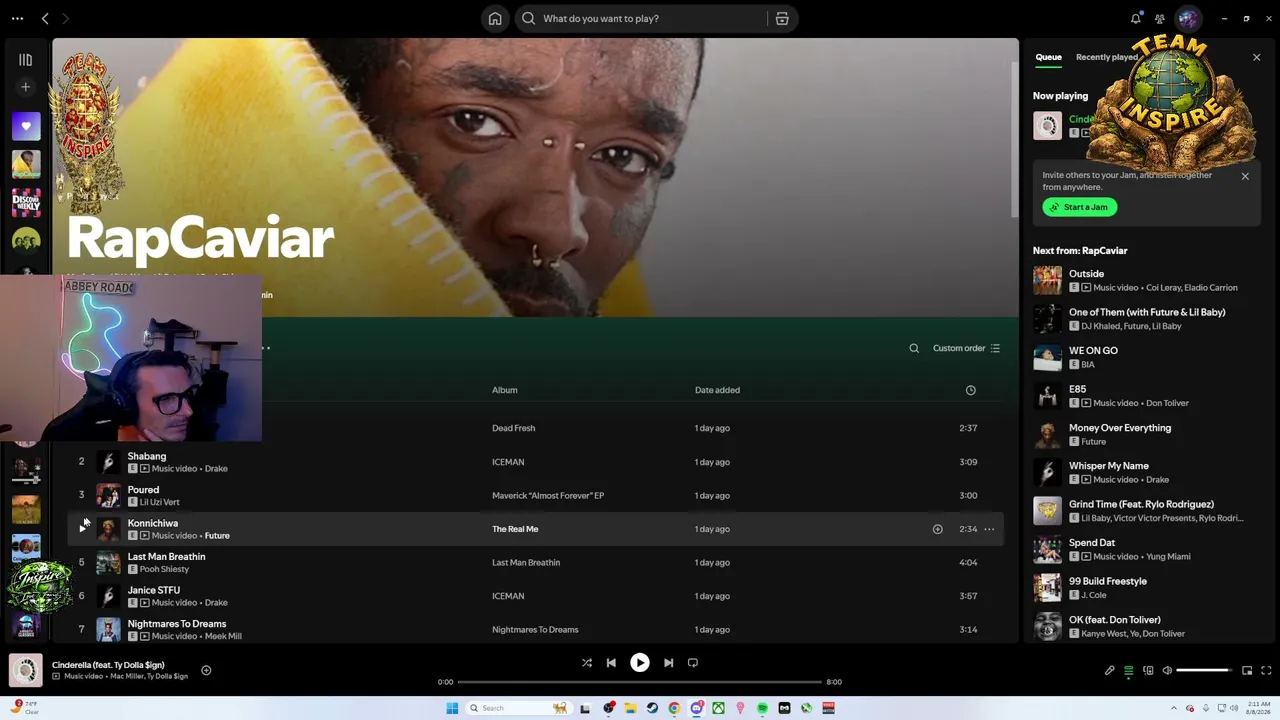Sort tracks by Date added column

(x=717, y=390)
